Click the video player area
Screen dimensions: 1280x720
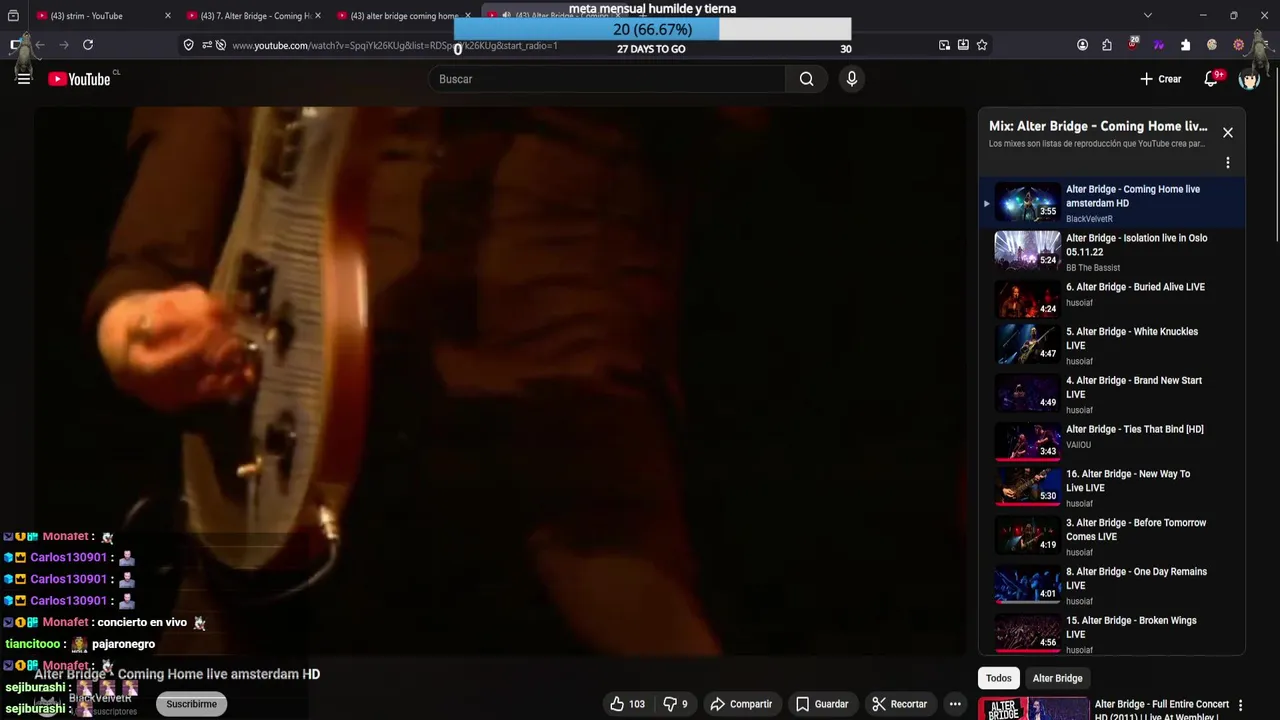(501, 381)
